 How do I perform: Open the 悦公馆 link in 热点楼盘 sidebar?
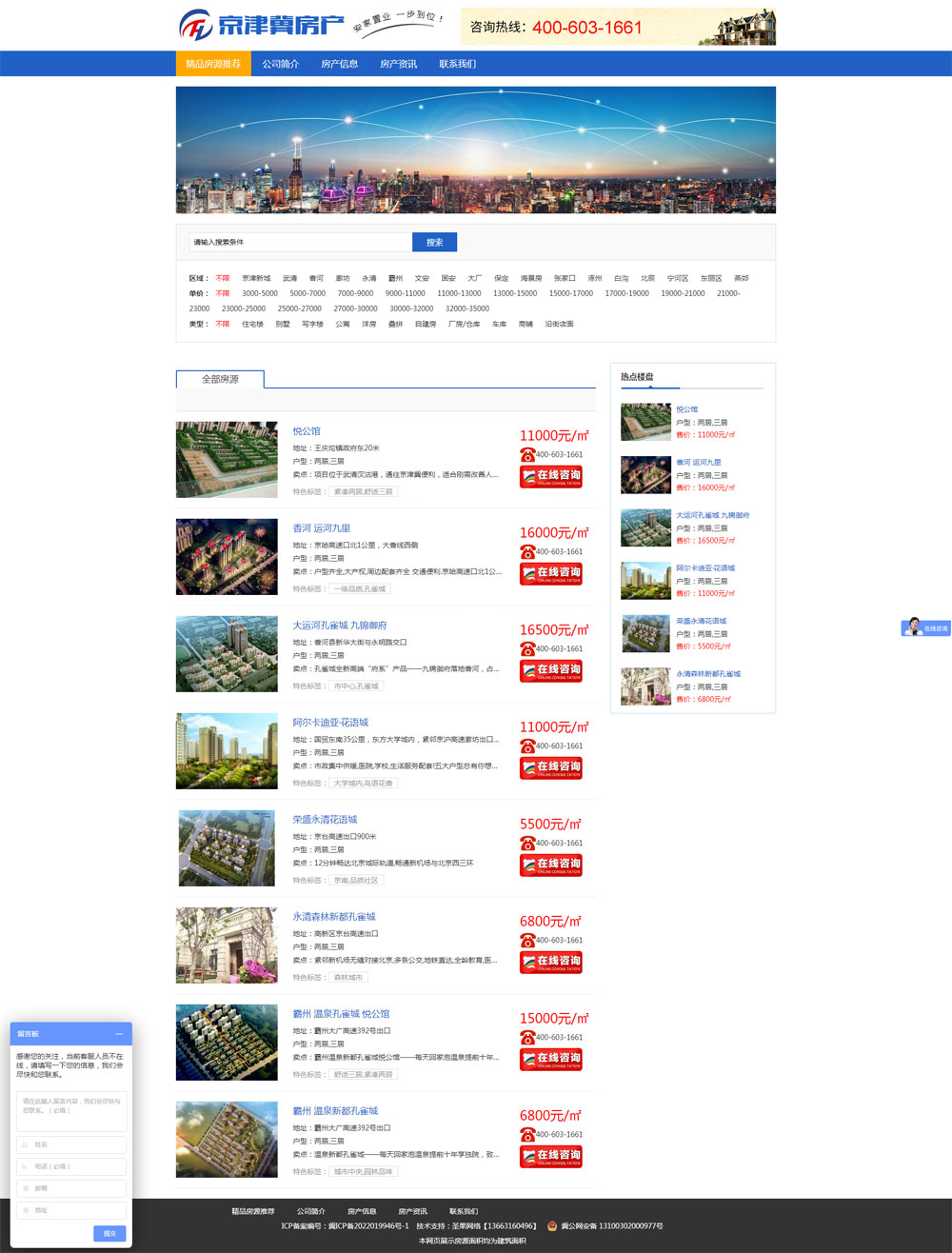click(x=685, y=408)
